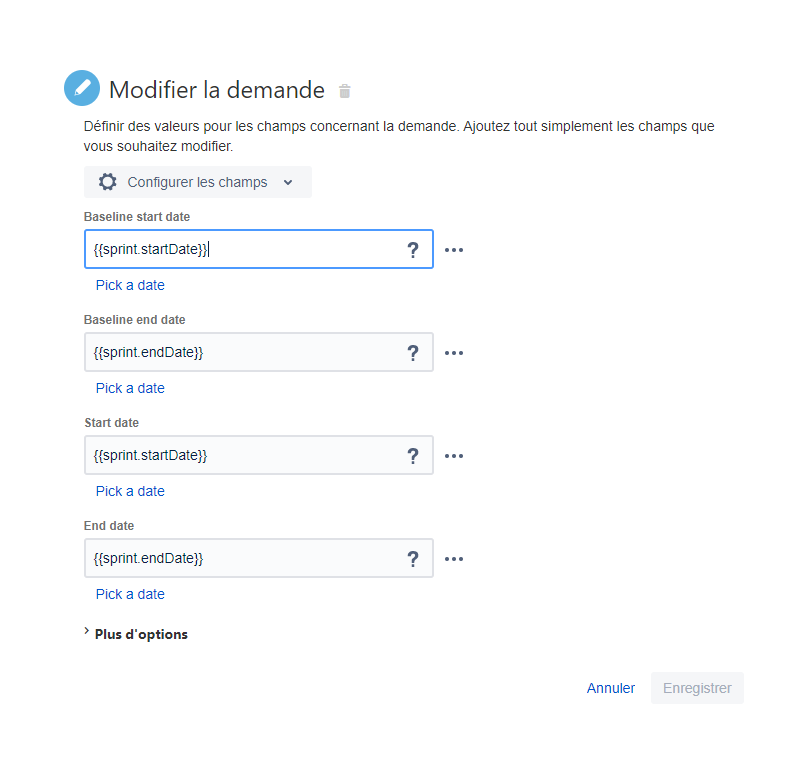Click Pick a date under Baseline end date
801x766 pixels.
[x=130, y=388]
